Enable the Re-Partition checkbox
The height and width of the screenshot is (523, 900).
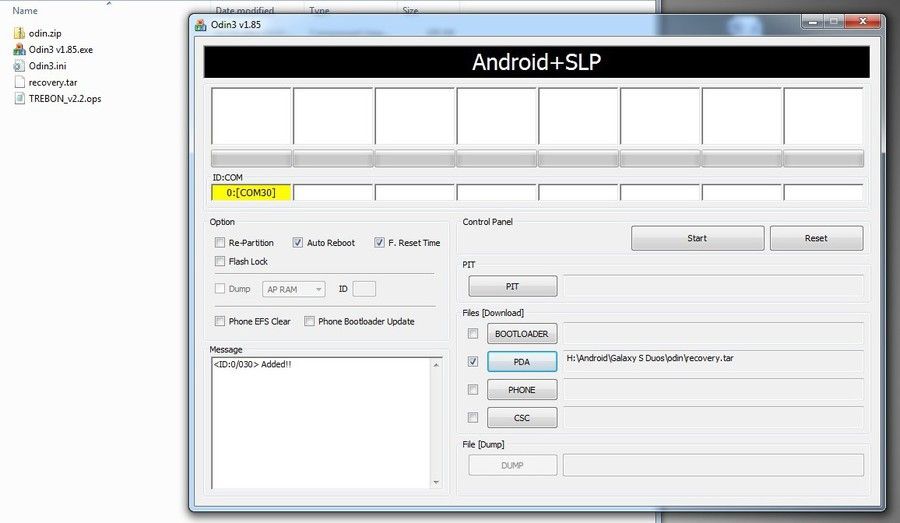219,242
